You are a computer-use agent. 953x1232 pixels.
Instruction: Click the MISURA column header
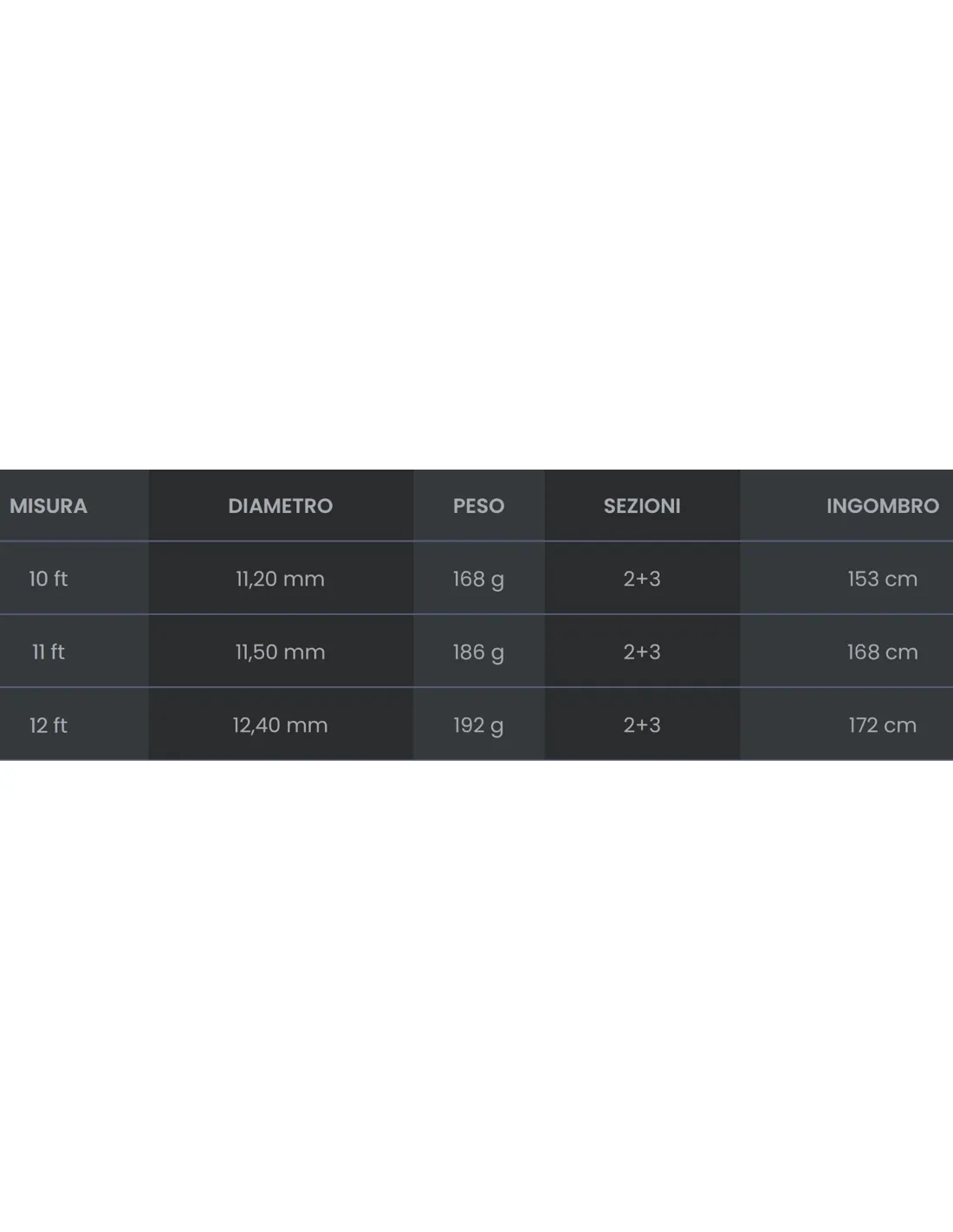(x=49, y=506)
